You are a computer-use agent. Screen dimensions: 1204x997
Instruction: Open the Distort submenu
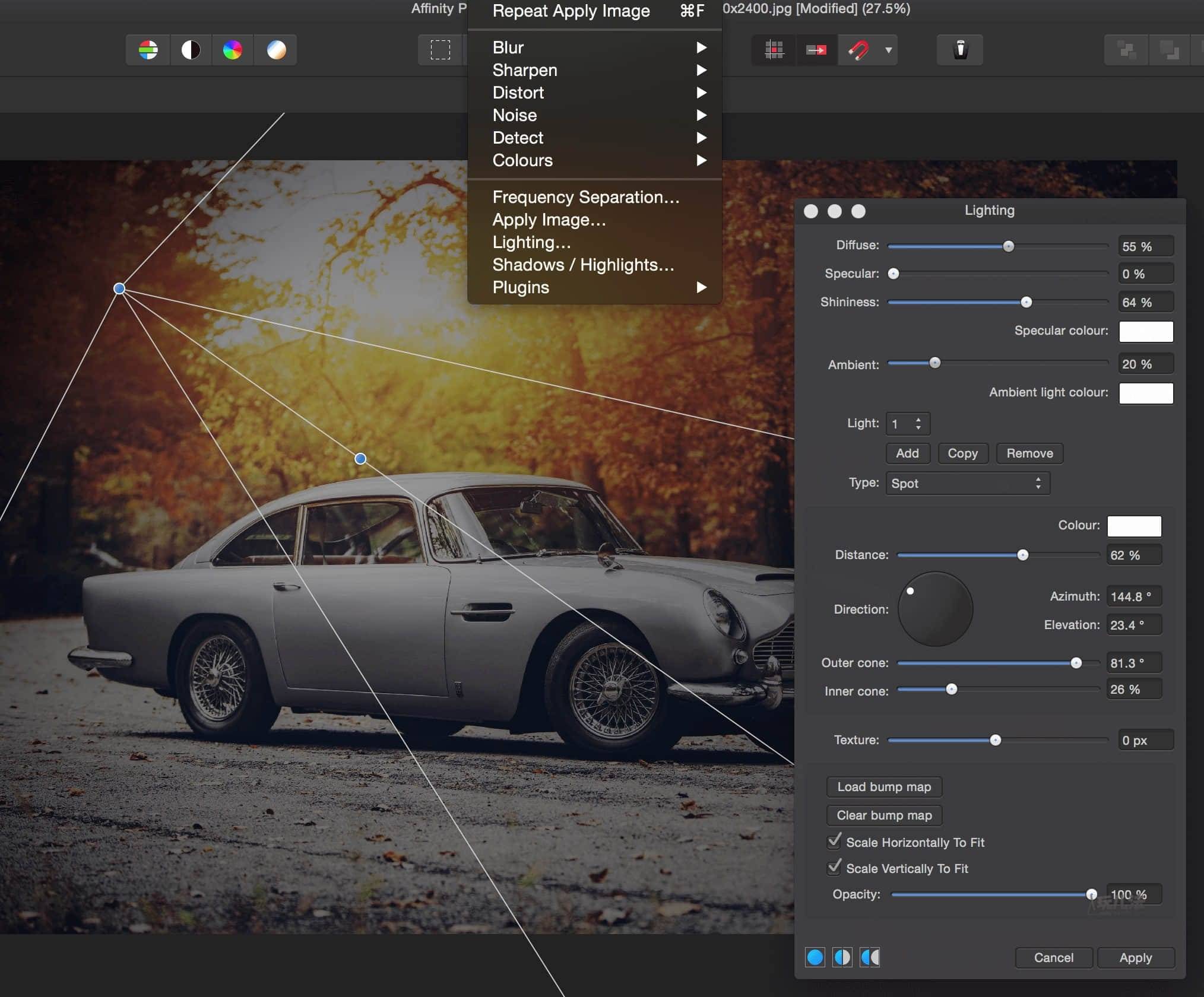595,93
